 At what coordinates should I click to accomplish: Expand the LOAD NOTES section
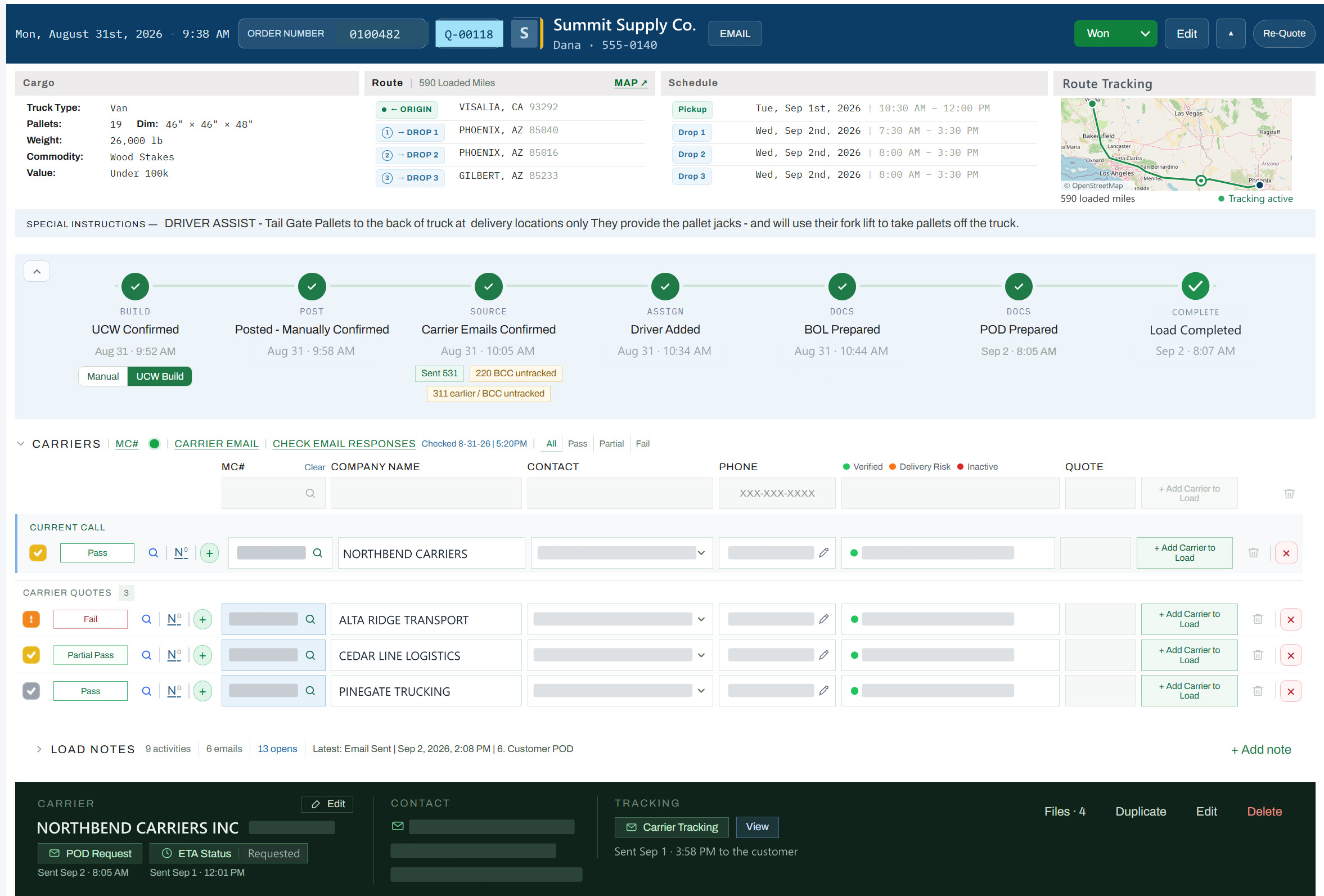pyautogui.click(x=39, y=749)
